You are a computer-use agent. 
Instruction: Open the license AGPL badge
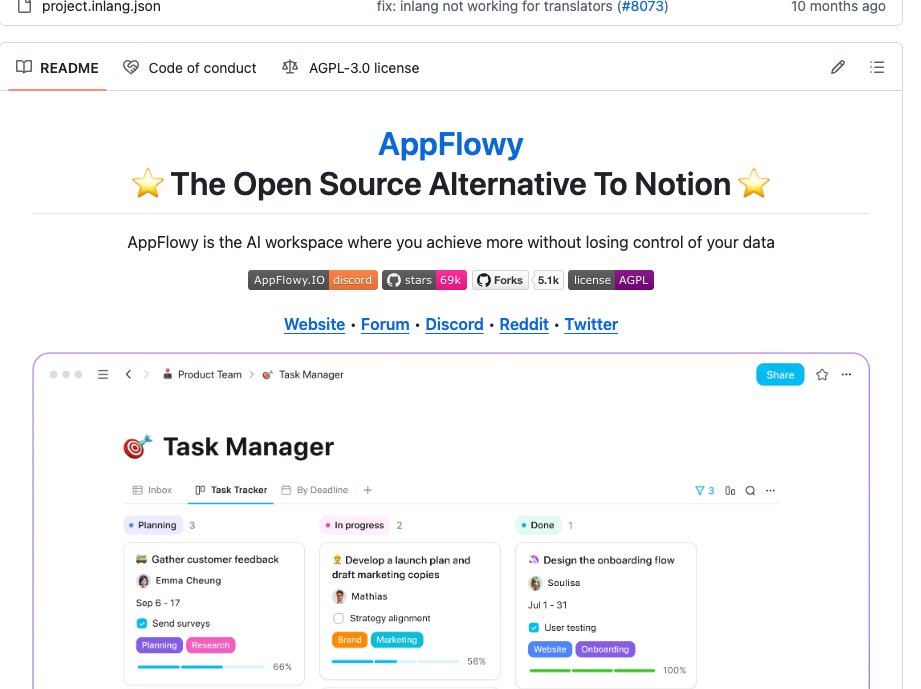(x=611, y=280)
